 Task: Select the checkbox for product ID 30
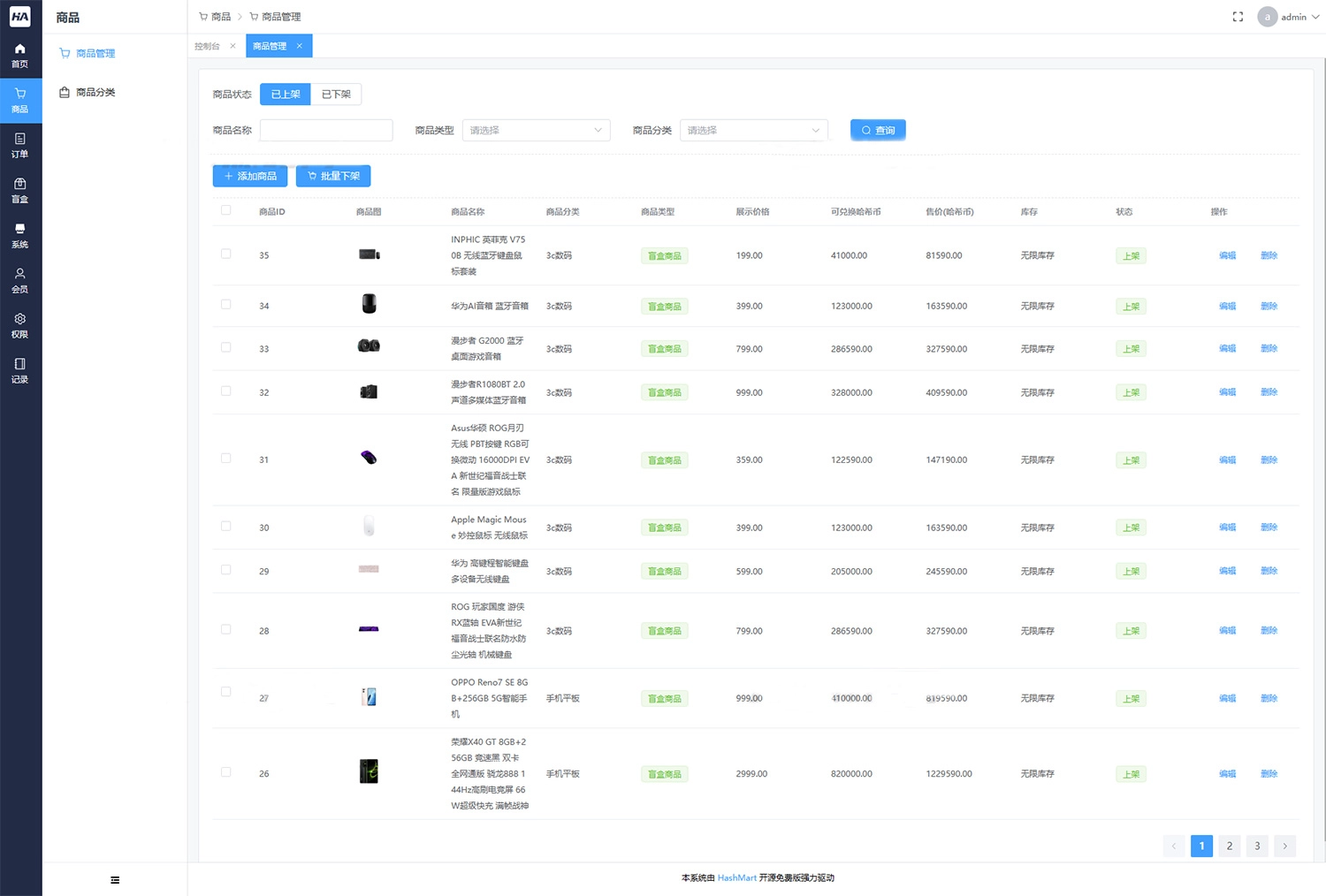pyautogui.click(x=226, y=527)
